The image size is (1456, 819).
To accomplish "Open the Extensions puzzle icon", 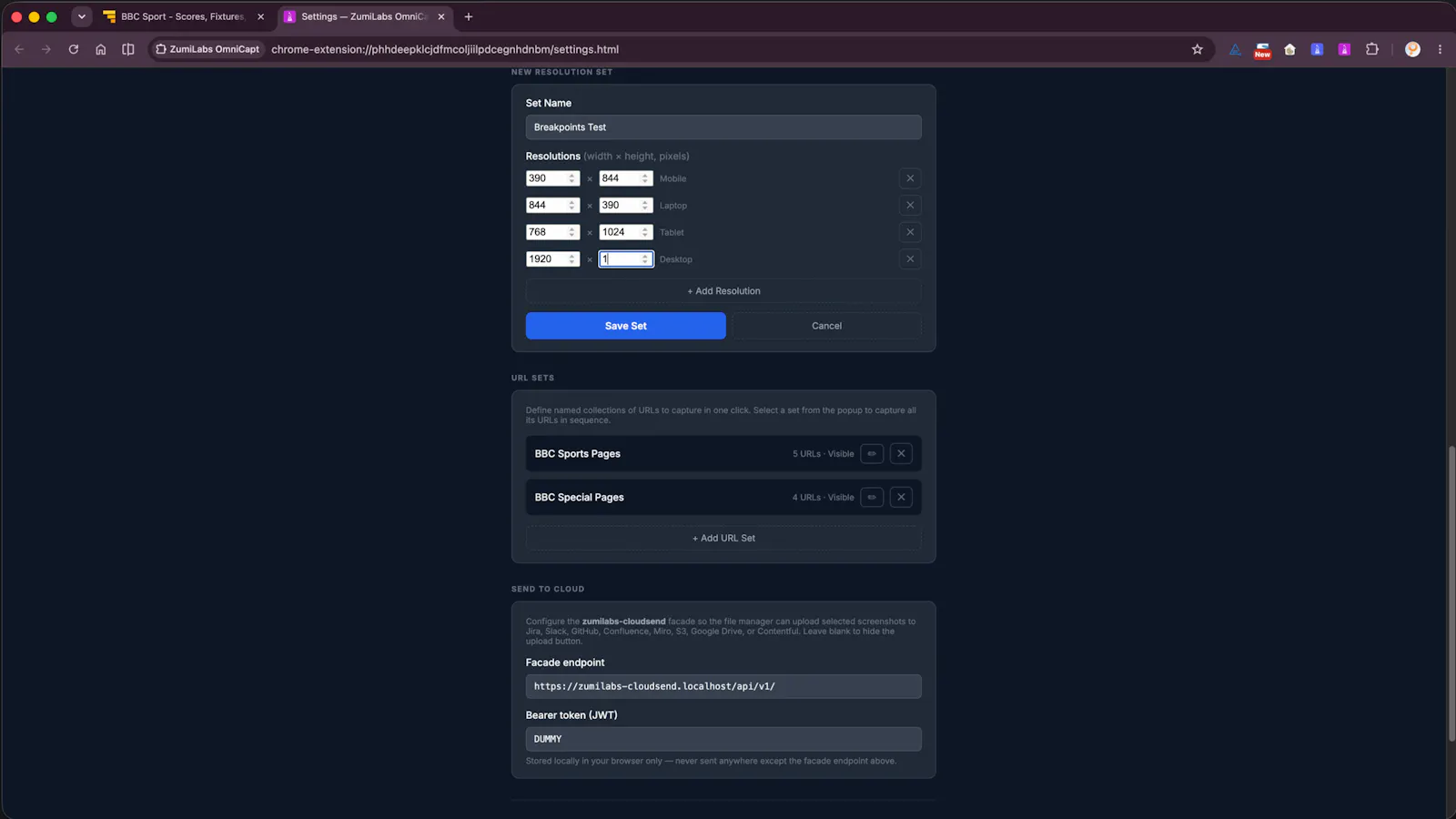I will (1372, 49).
